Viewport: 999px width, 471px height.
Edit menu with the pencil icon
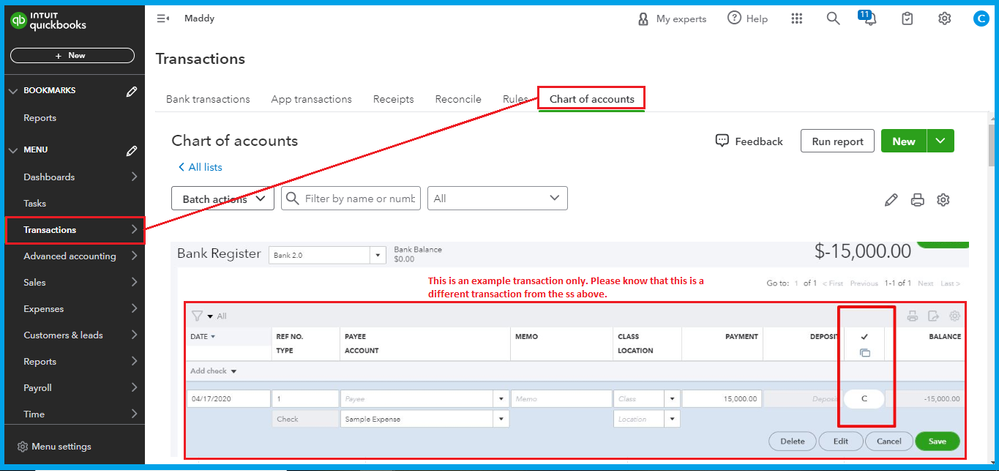[131, 150]
